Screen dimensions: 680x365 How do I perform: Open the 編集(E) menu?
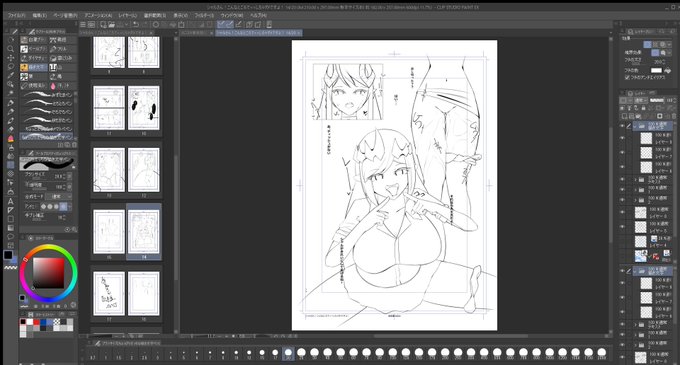39,15
